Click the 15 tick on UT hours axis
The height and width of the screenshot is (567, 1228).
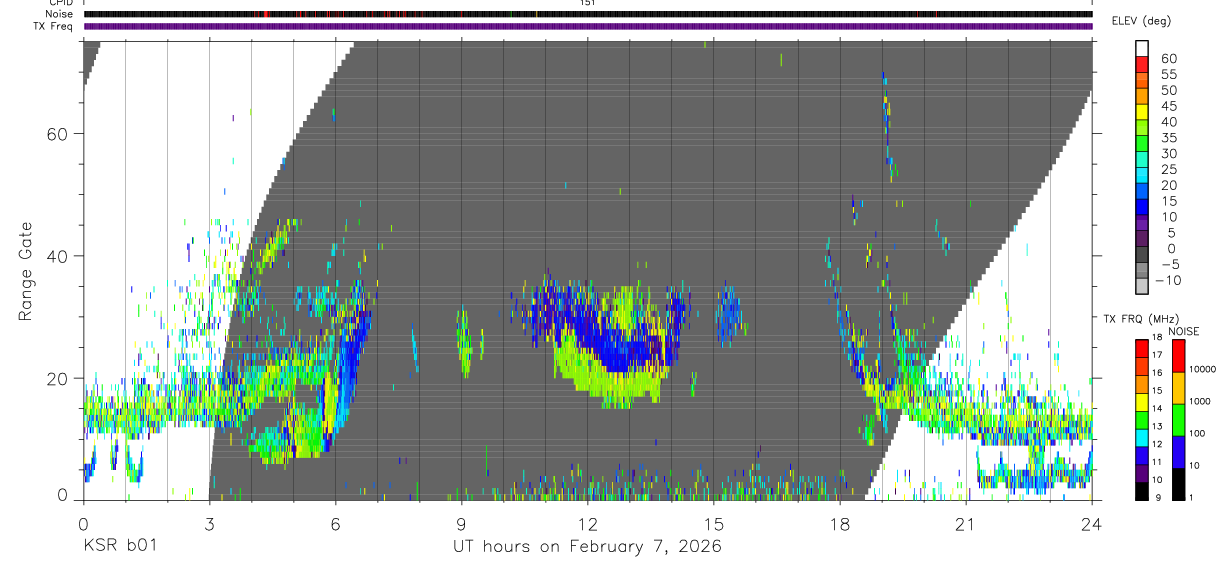(x=713, y=523)
